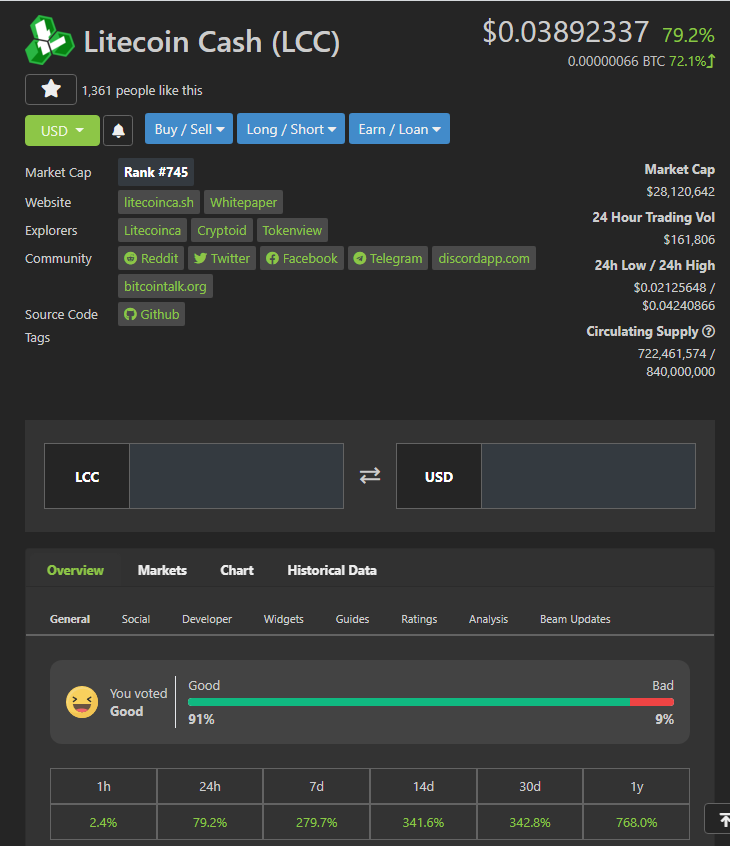Expand the Long / Short dropdown

[291, 129]
